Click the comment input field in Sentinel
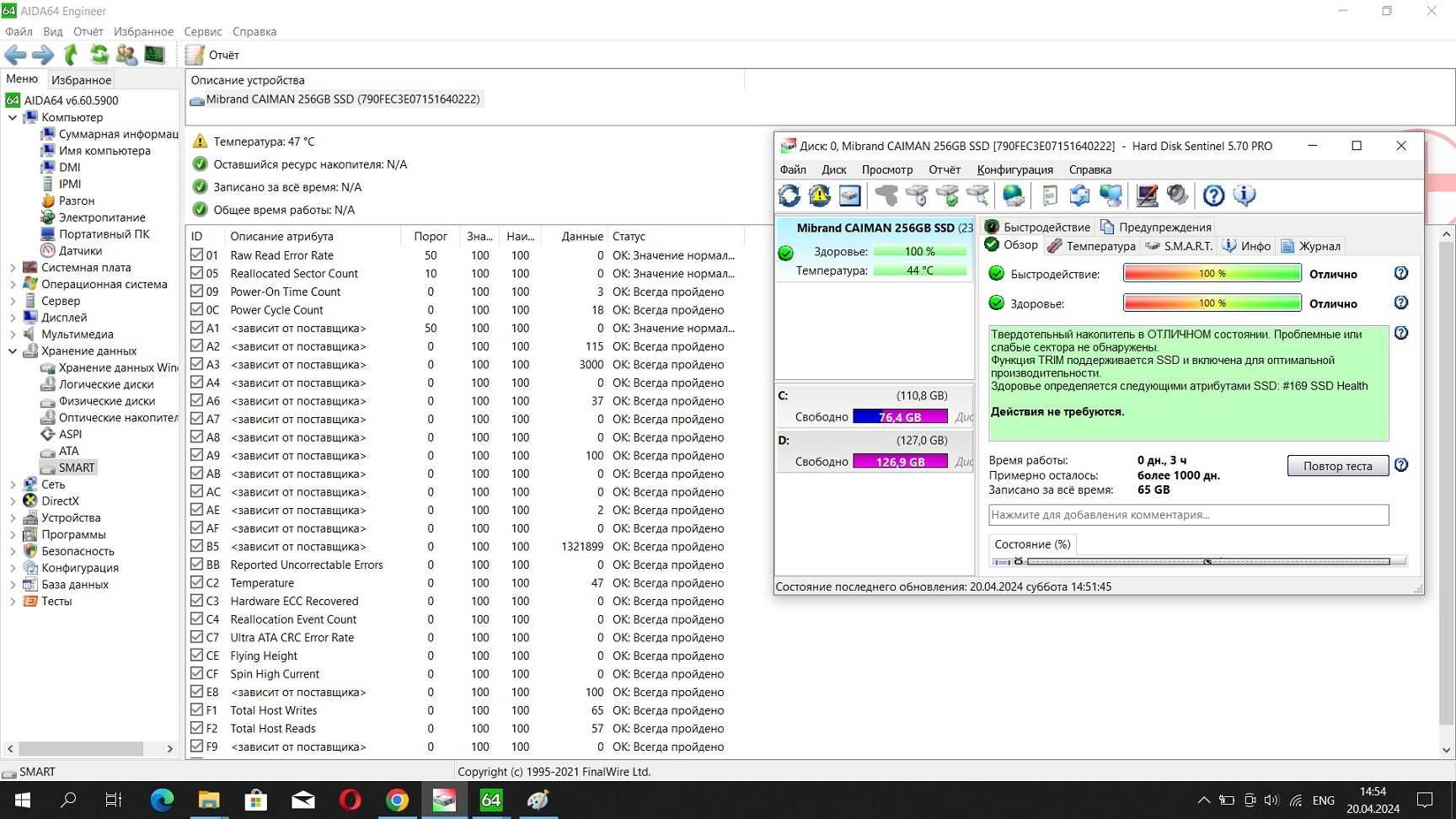Screen dimensions: 1456x819 pos(1188,515)
